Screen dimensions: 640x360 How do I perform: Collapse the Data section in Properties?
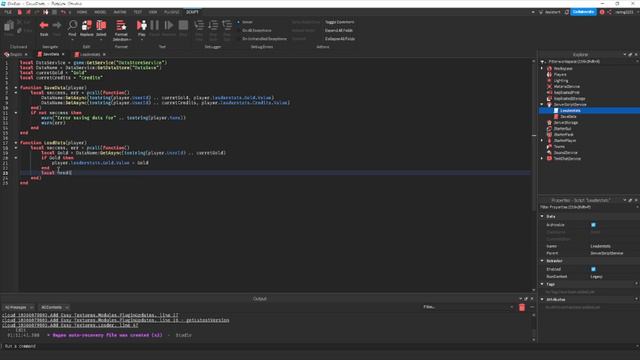(542, 216)
